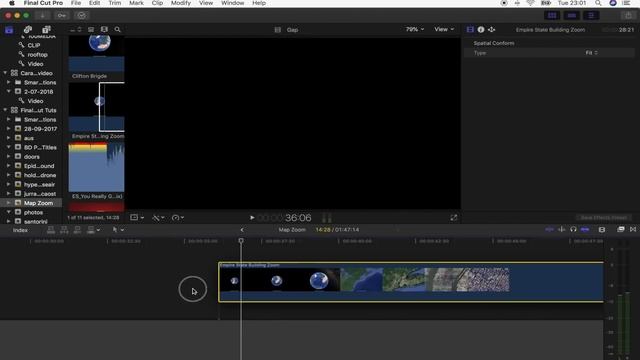Open Siri from the menu bar

(x=613, y=3)
